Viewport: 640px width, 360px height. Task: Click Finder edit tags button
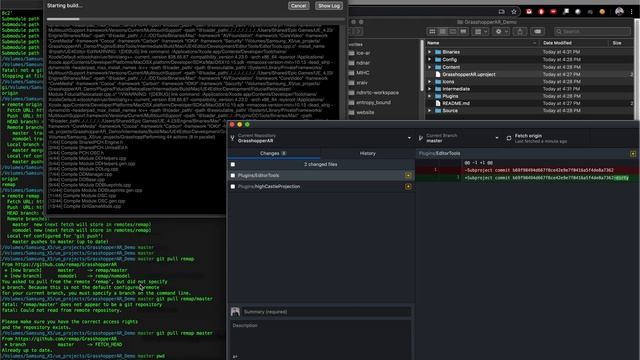pos(538,31)
